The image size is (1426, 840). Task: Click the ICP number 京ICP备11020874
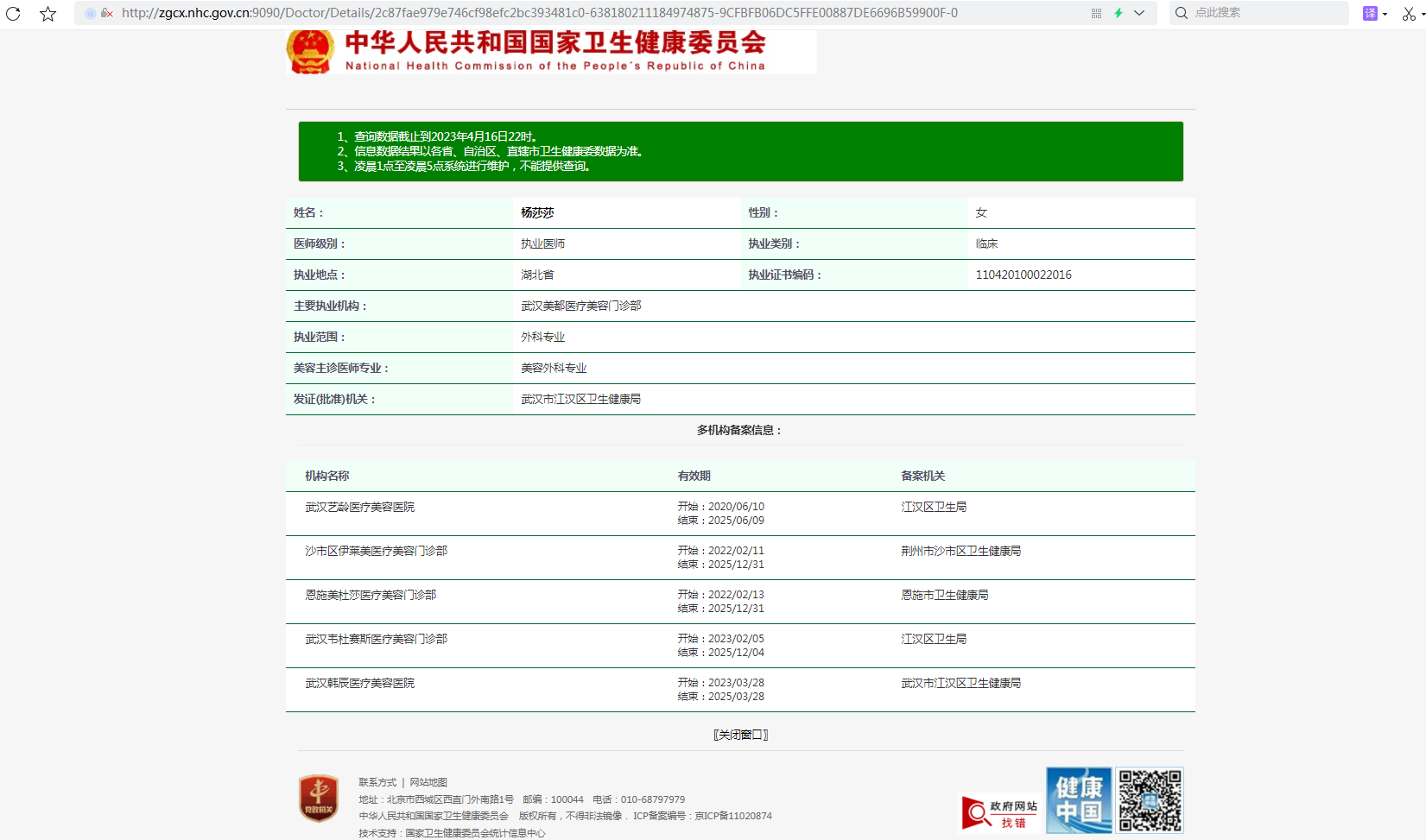coord(733,816)
